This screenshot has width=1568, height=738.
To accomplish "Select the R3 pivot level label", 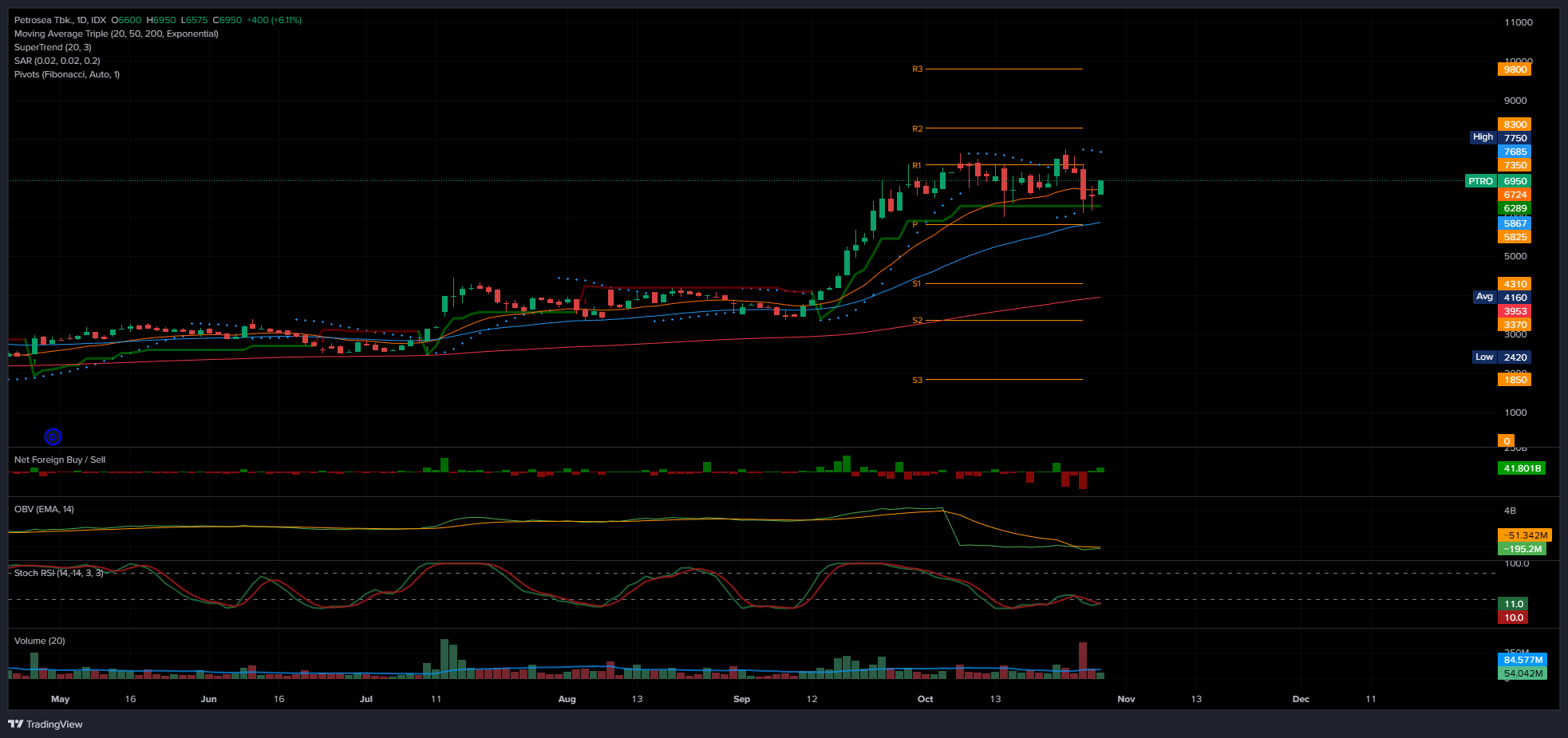I will (917, 69).
